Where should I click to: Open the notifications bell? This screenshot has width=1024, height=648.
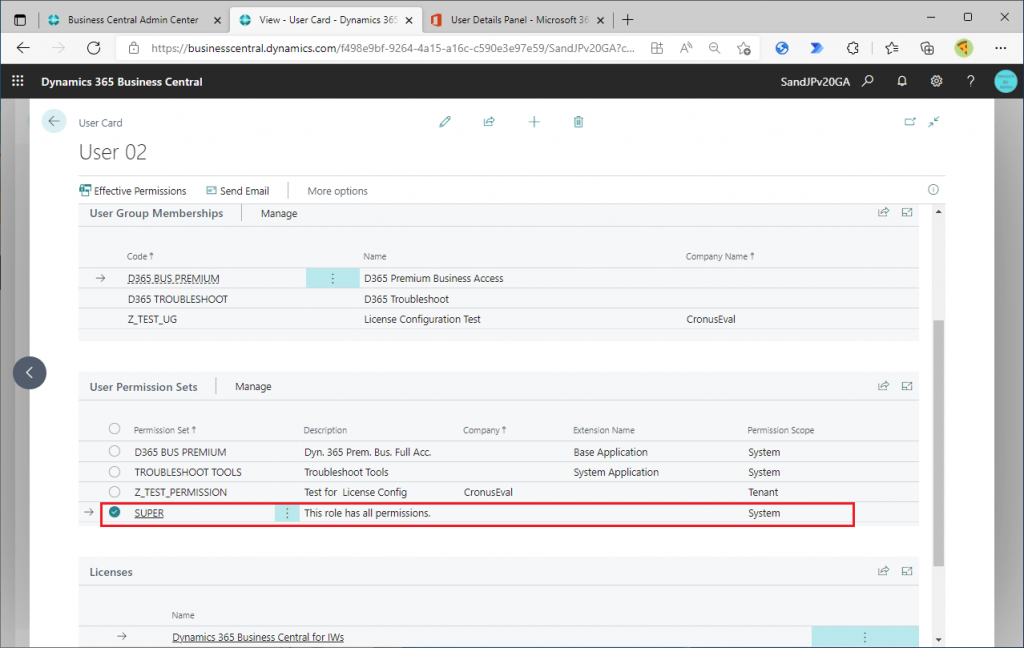click(x=902, y=81)
